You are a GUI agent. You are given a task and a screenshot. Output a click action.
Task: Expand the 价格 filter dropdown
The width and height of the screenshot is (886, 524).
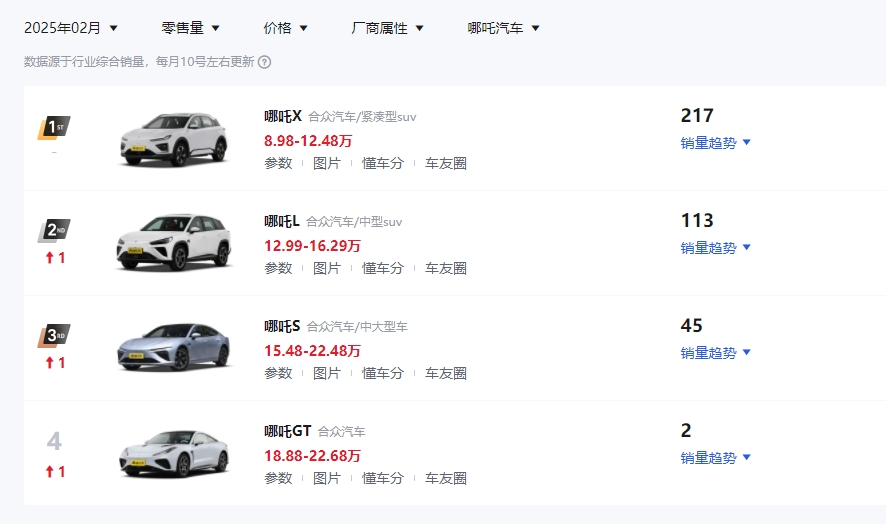point(285,28)
